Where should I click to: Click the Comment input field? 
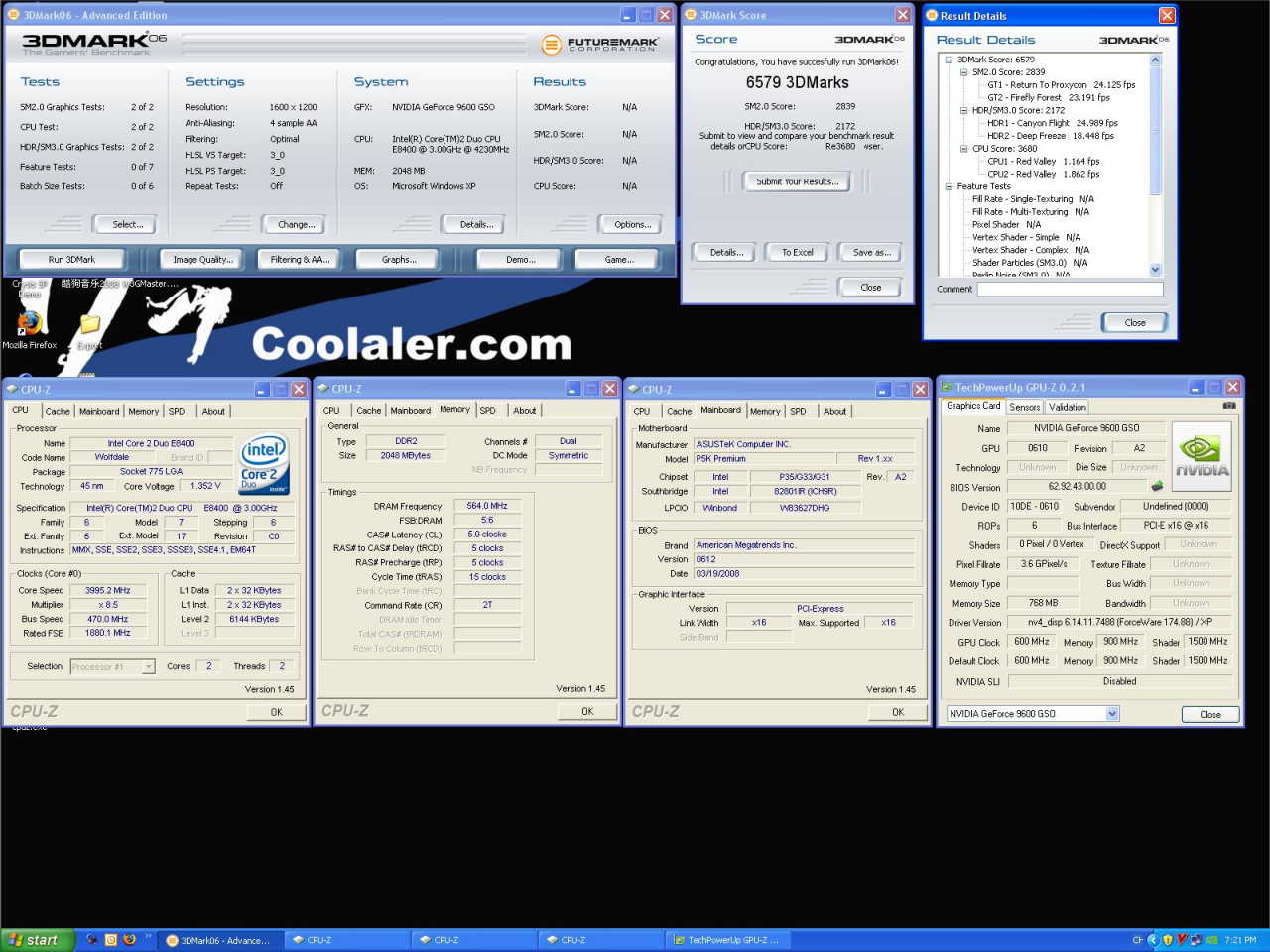1070,290
